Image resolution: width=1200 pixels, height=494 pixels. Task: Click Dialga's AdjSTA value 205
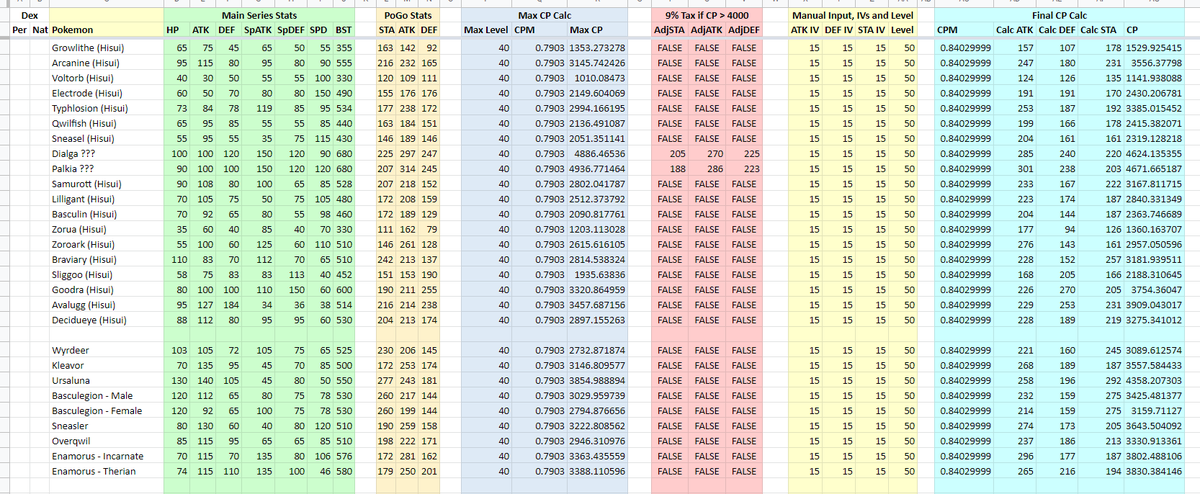coord(677,154)
